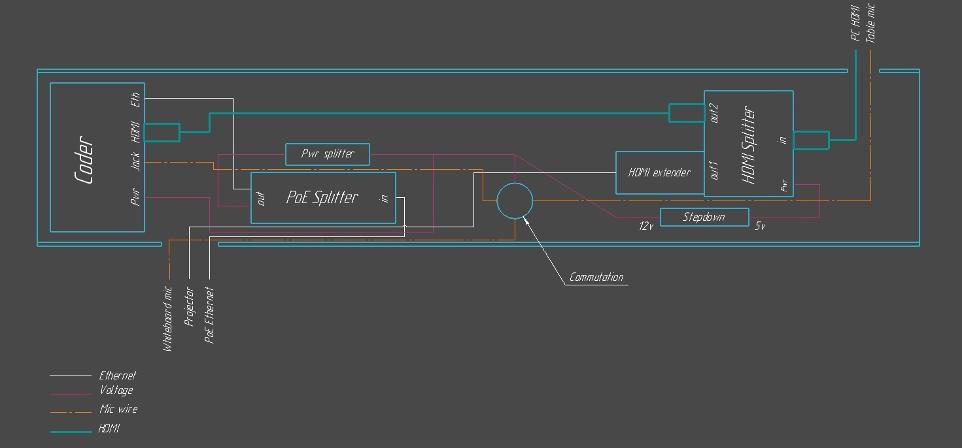Click the Table mic label

point(871,23)
